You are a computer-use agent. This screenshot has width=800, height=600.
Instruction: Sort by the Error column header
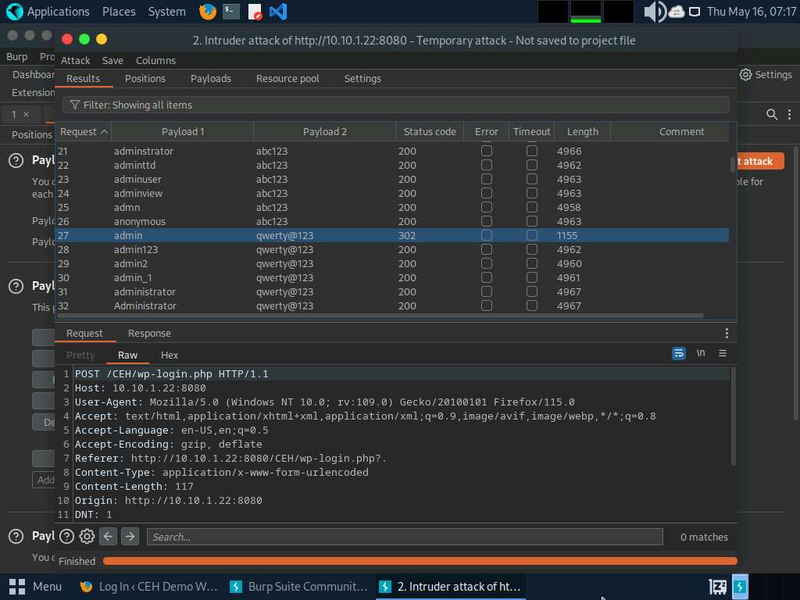coord(486,132)
